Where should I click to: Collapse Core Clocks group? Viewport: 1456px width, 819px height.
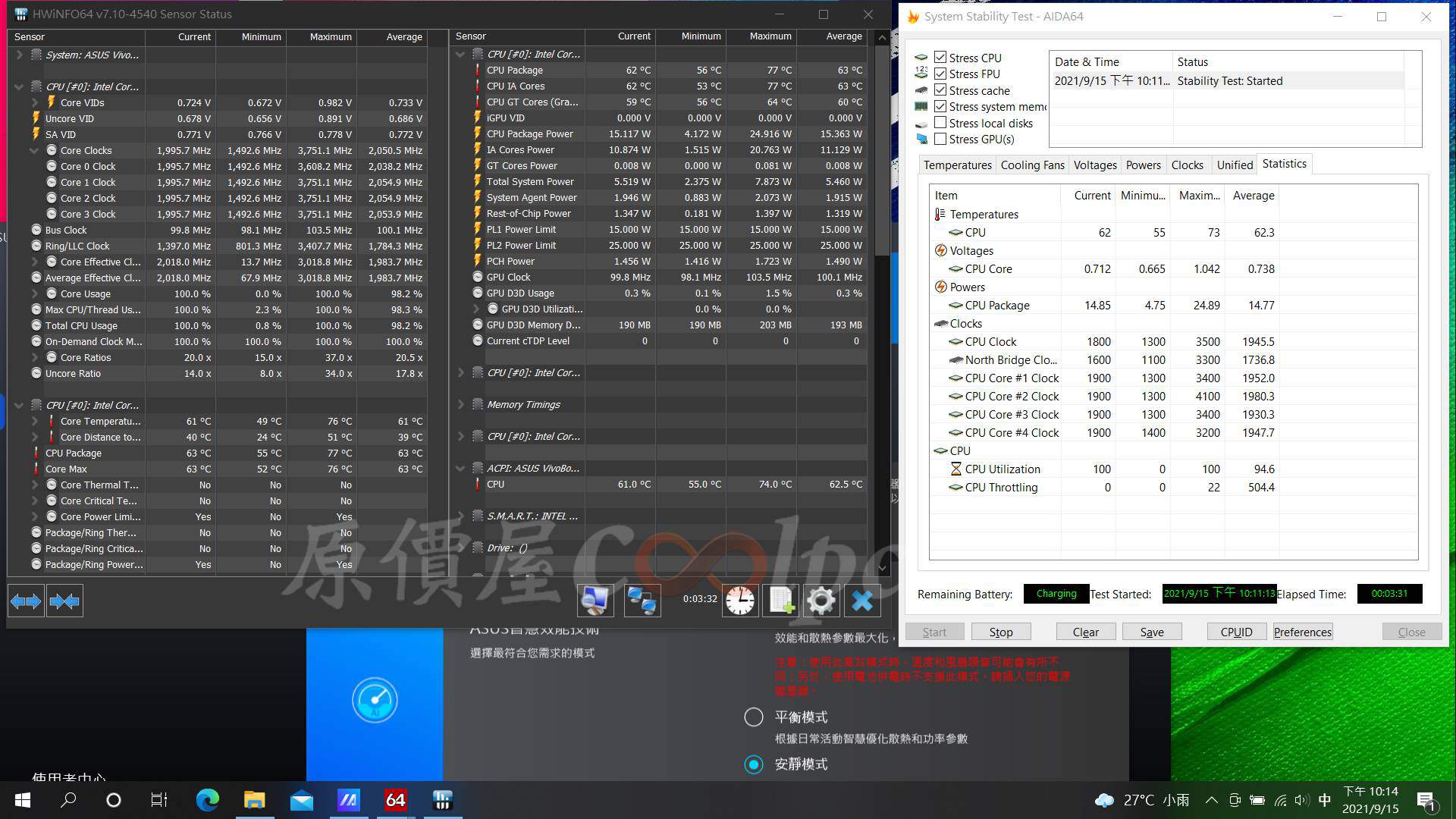pos(34,150)
